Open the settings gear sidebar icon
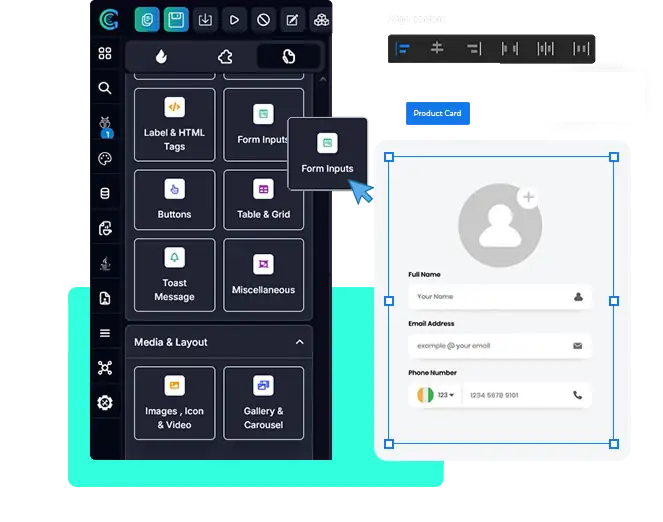 (105, 402)
